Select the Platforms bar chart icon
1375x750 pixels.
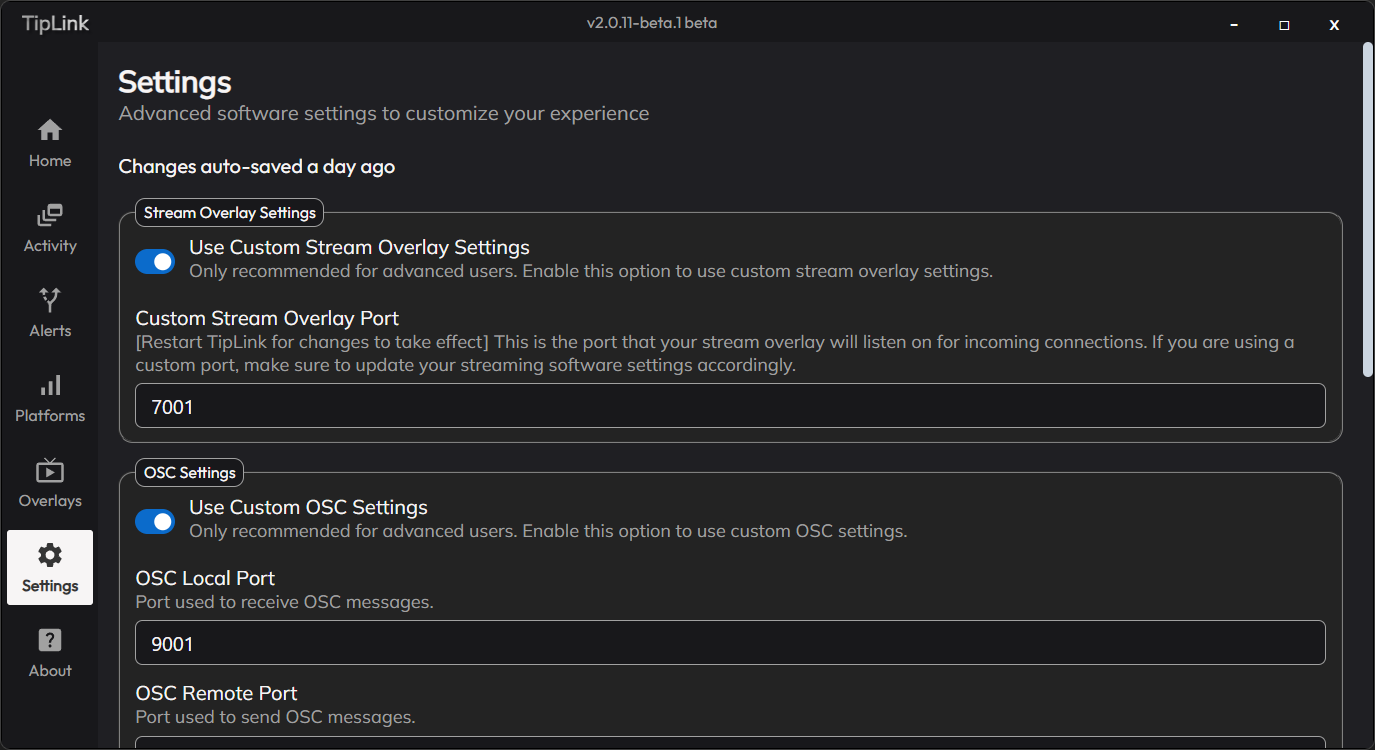50,385
